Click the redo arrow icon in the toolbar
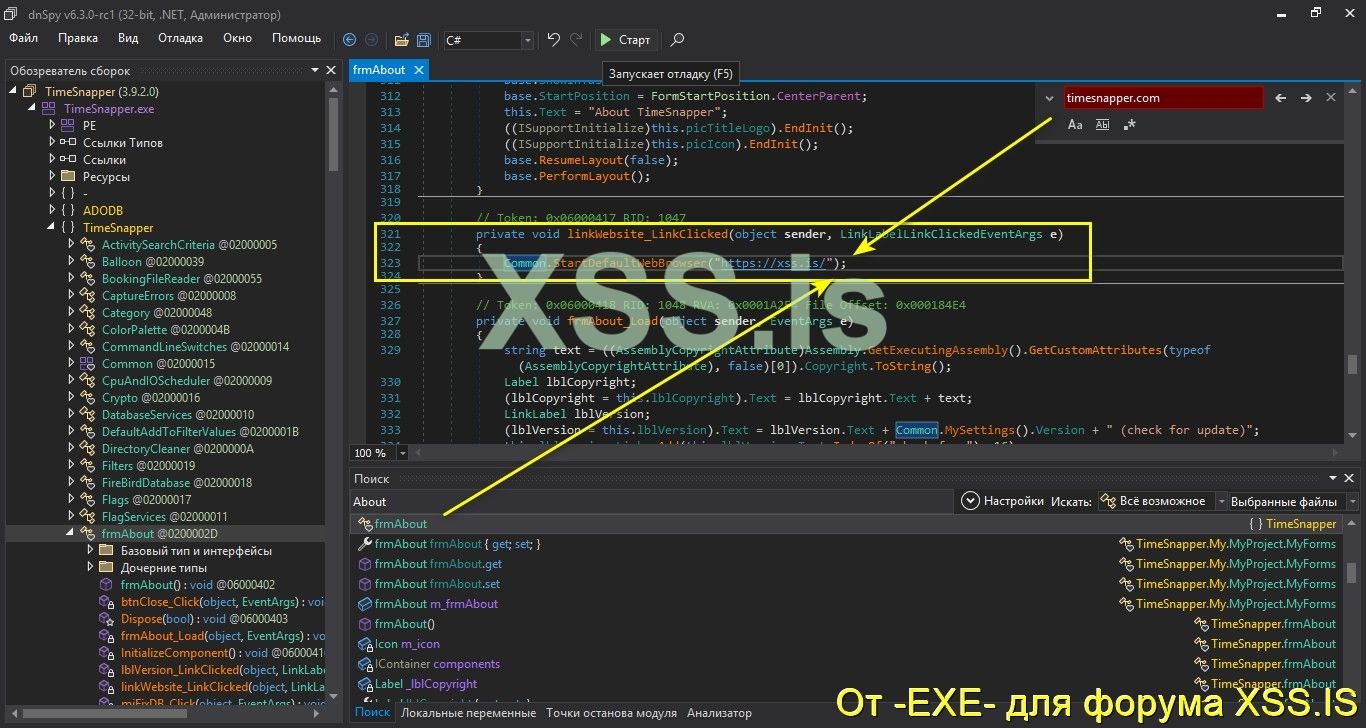This screenshot has height=728, width=1366. [578, 40]
